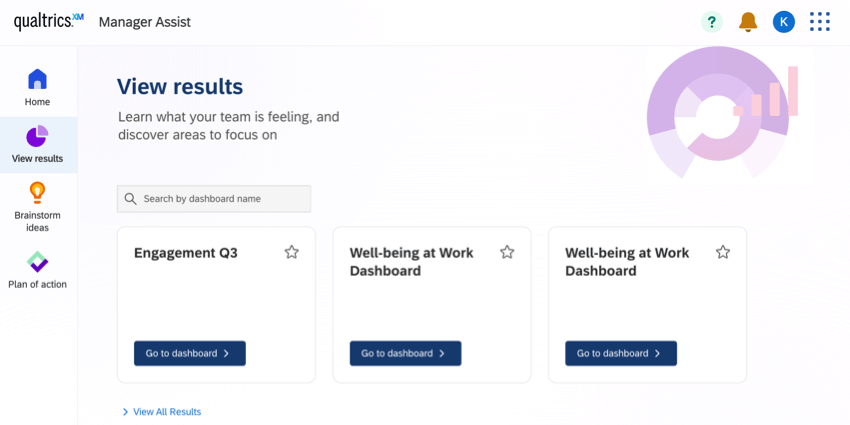The width and height of the screenshot is (850, 425).
Task: Open the user account avatar K
Action: (x=784, y=22)
